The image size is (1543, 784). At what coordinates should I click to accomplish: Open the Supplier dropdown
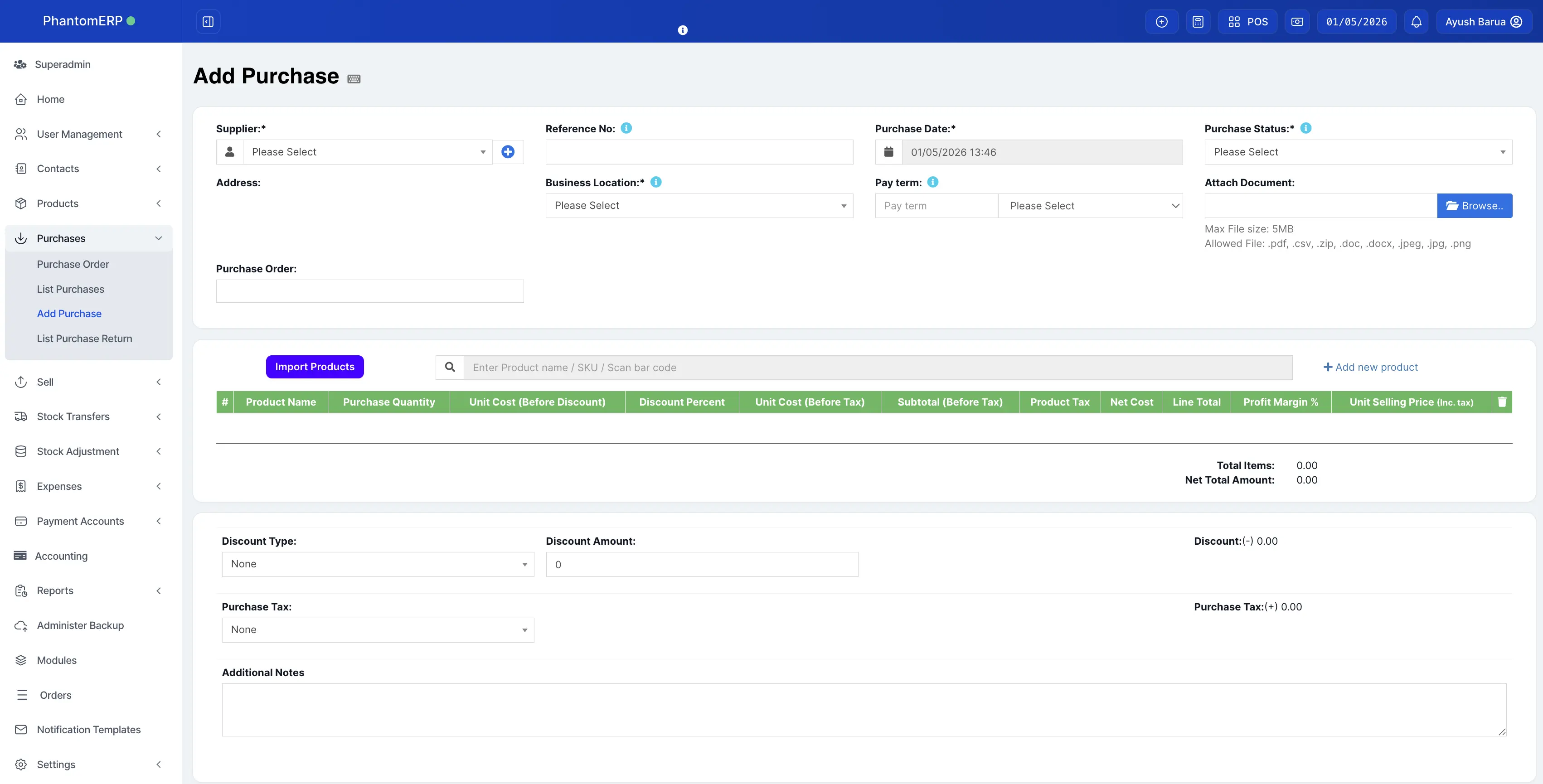[x=367, y=152]
